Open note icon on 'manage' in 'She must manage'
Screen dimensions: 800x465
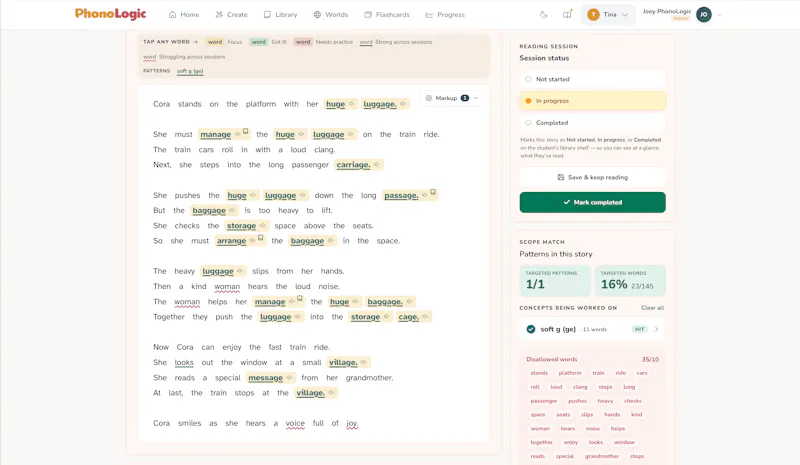pos(245,131)
